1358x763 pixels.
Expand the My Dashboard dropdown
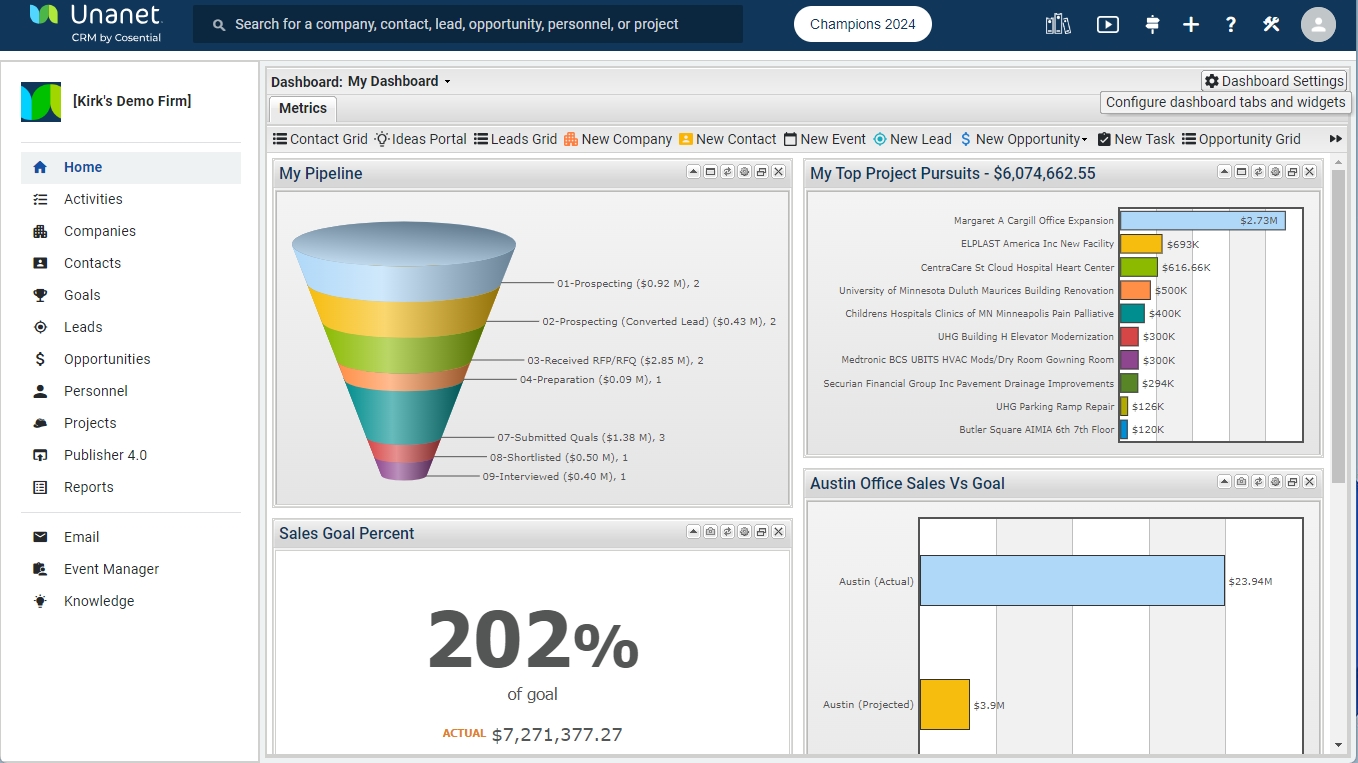coord(447,82)
